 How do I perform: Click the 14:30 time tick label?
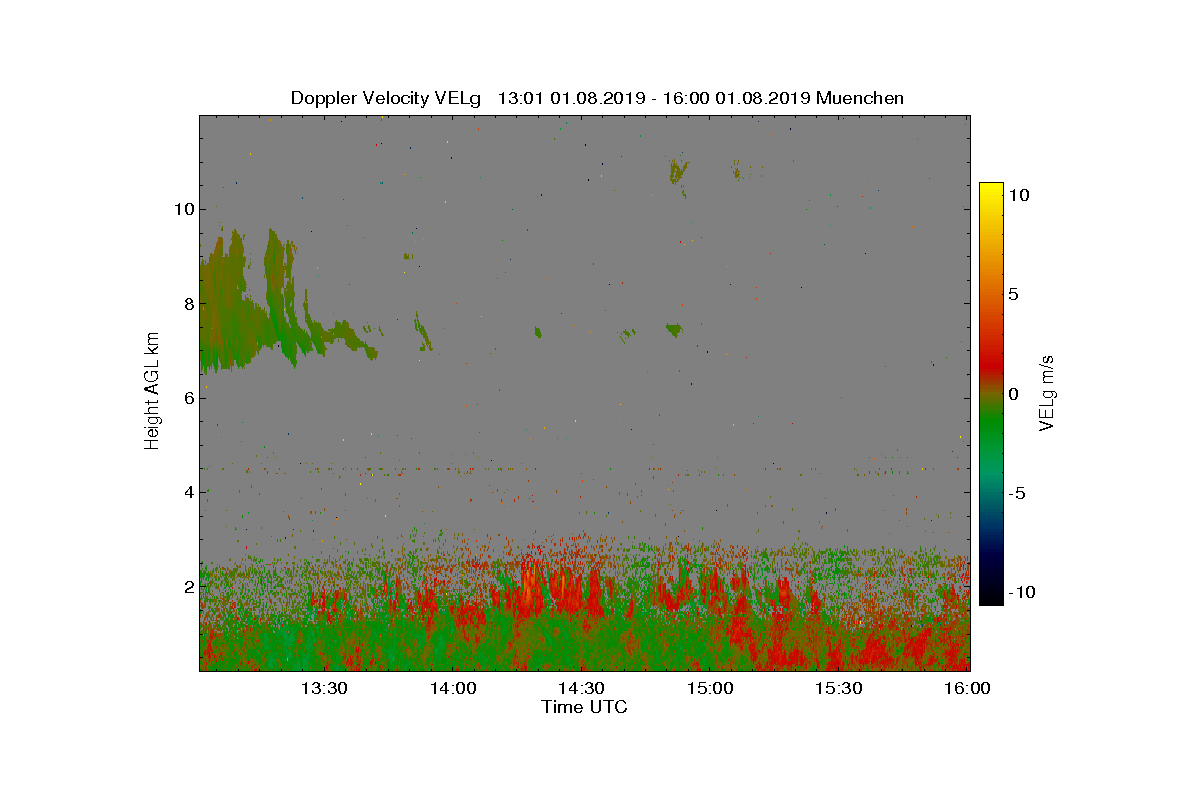582,688
